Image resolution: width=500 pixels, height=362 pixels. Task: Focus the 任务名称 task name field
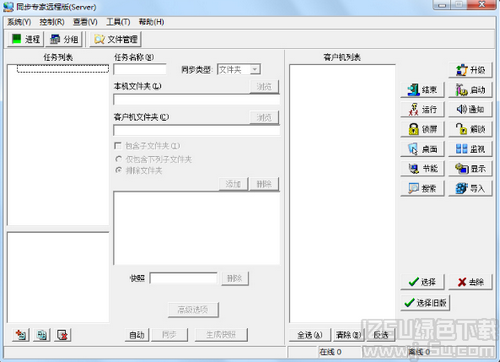pos(140,69)
